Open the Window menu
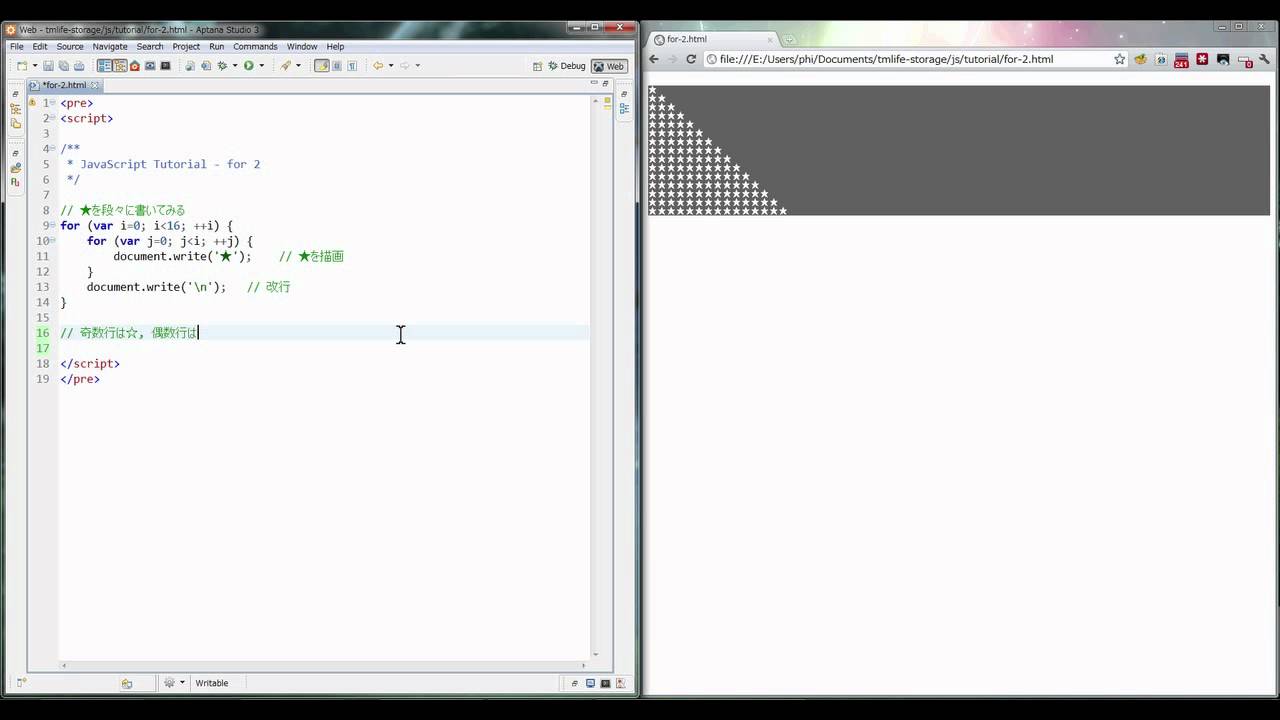Screen dimensions: 1280x720 click(x=302, y=46)
